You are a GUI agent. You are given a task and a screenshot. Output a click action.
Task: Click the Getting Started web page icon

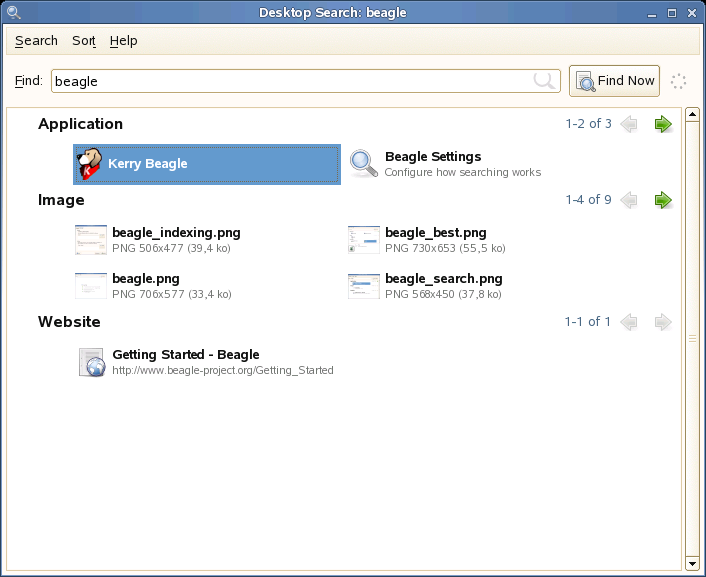coord(92,362)
